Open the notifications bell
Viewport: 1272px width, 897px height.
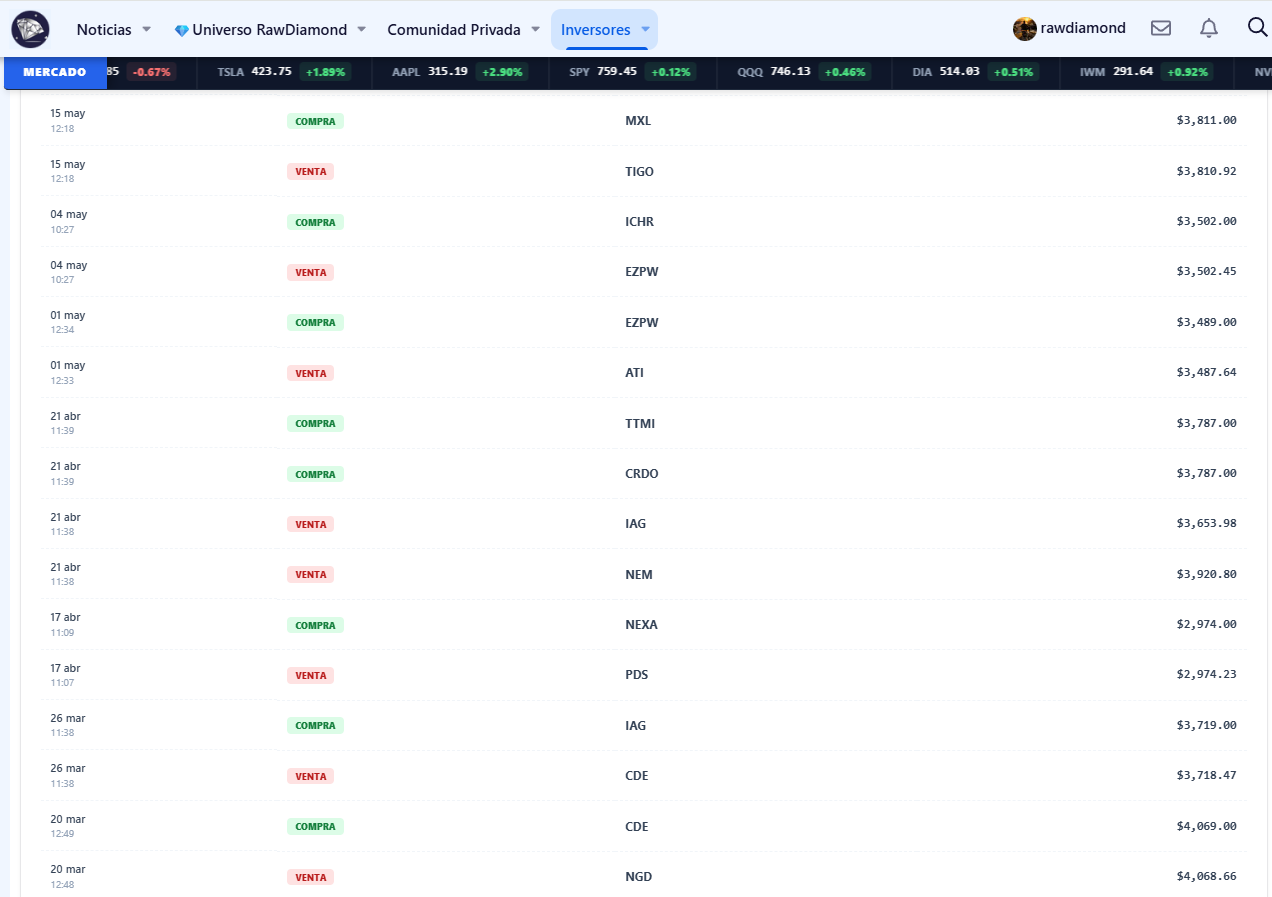point(1209,28)
